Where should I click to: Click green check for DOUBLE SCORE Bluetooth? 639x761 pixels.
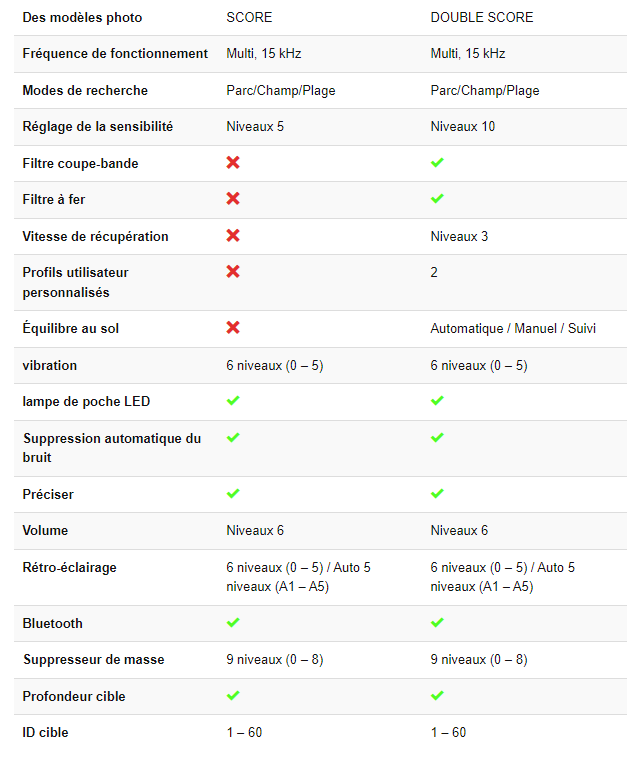(437, 622)
